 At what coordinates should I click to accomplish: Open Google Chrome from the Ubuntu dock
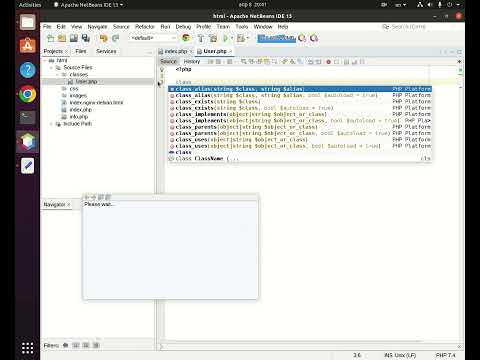pos(28,94)
